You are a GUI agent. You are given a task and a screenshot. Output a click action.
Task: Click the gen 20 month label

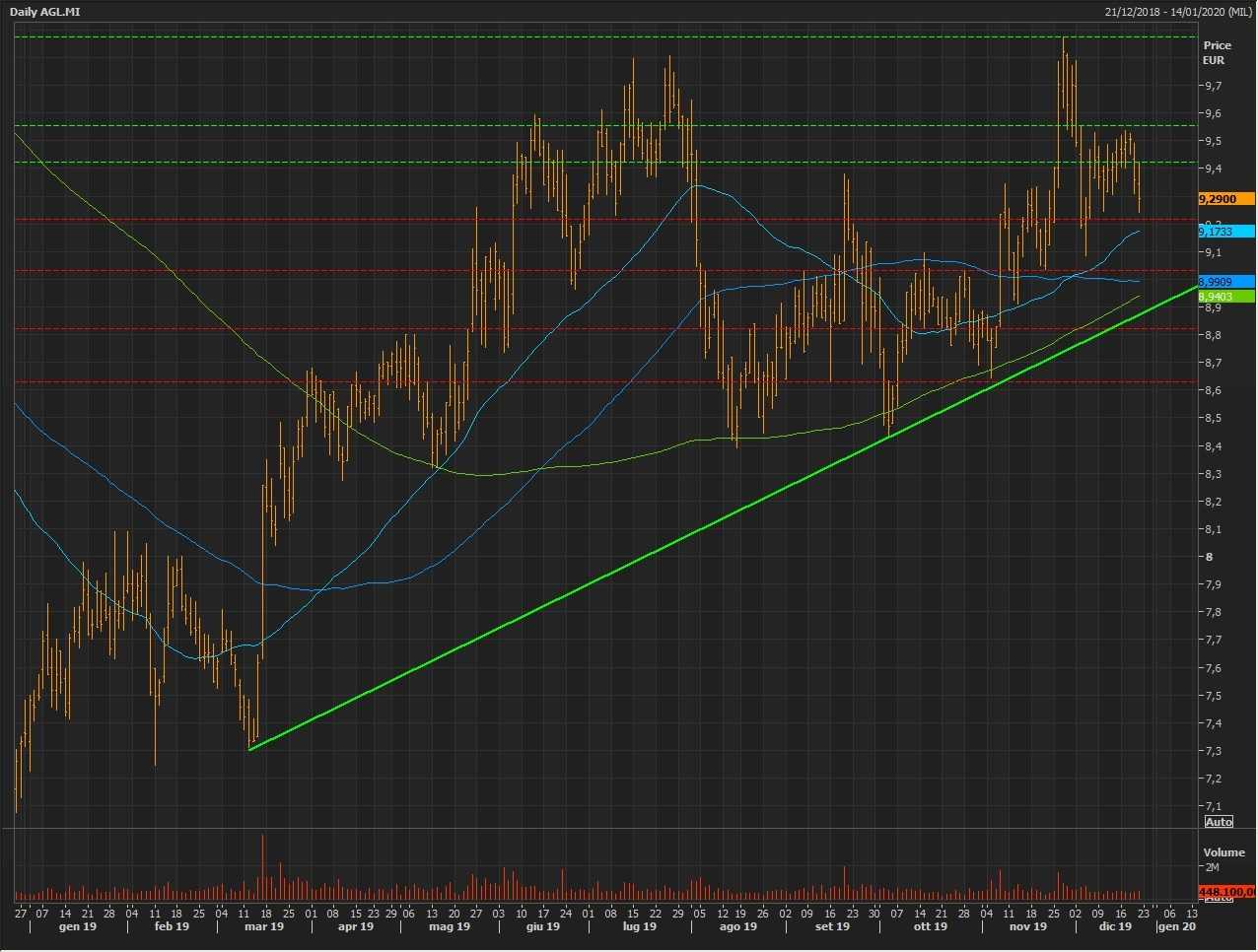[1177, 926]
